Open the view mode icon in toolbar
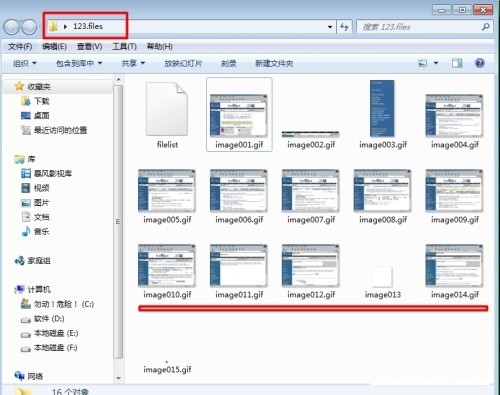500x395 pixels. (x=423, y=63)
